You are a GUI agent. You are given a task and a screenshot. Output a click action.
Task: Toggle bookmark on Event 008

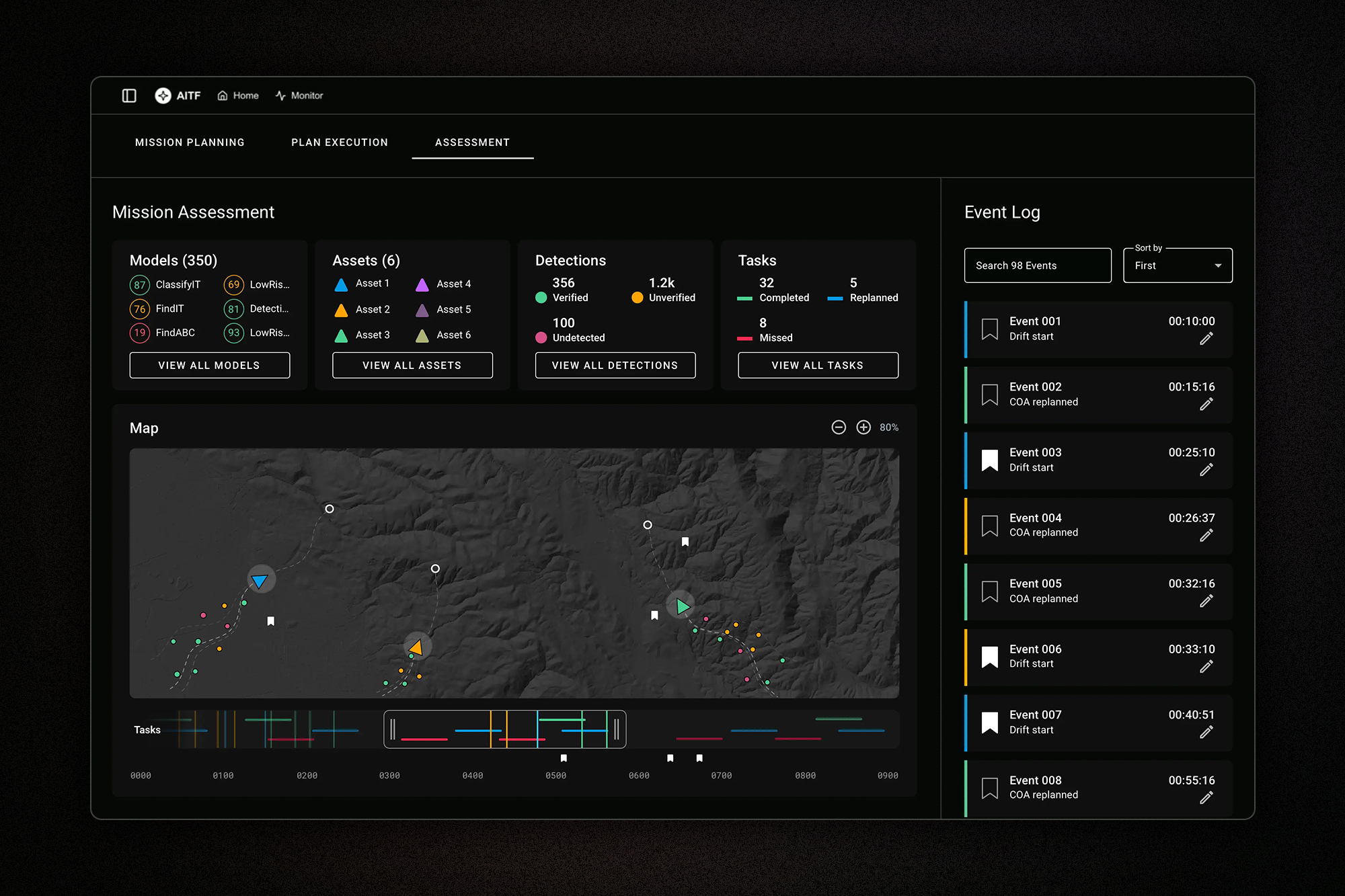pyautogui.click(x=989, y=788)
